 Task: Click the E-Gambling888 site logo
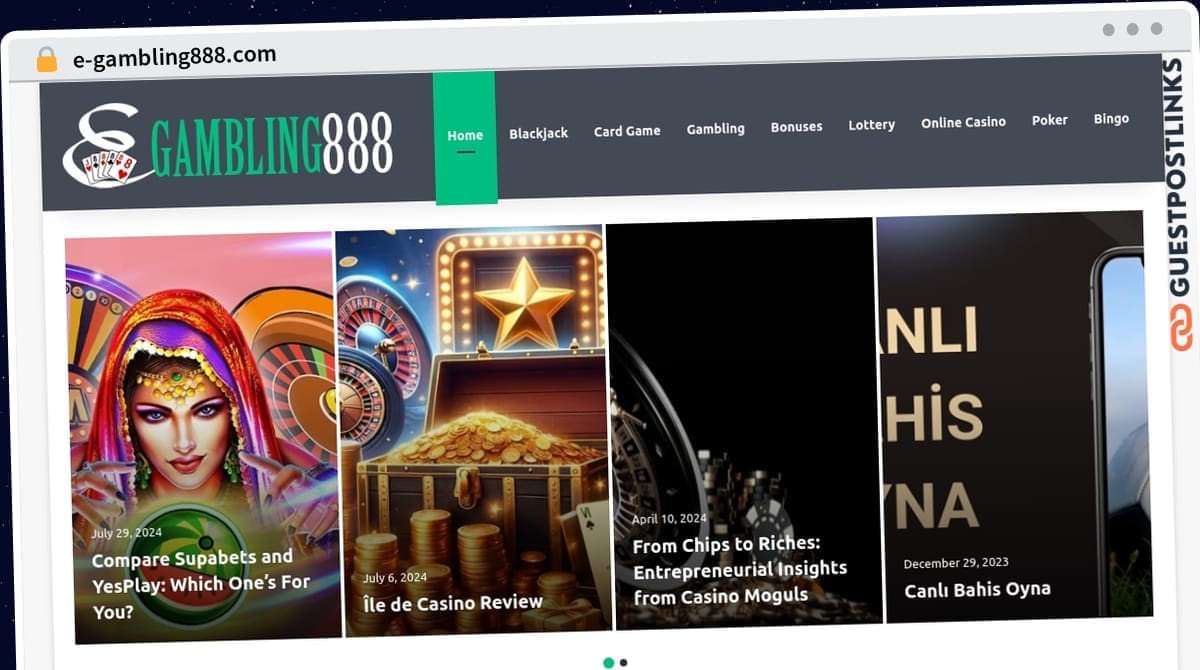tap(228, 144)
